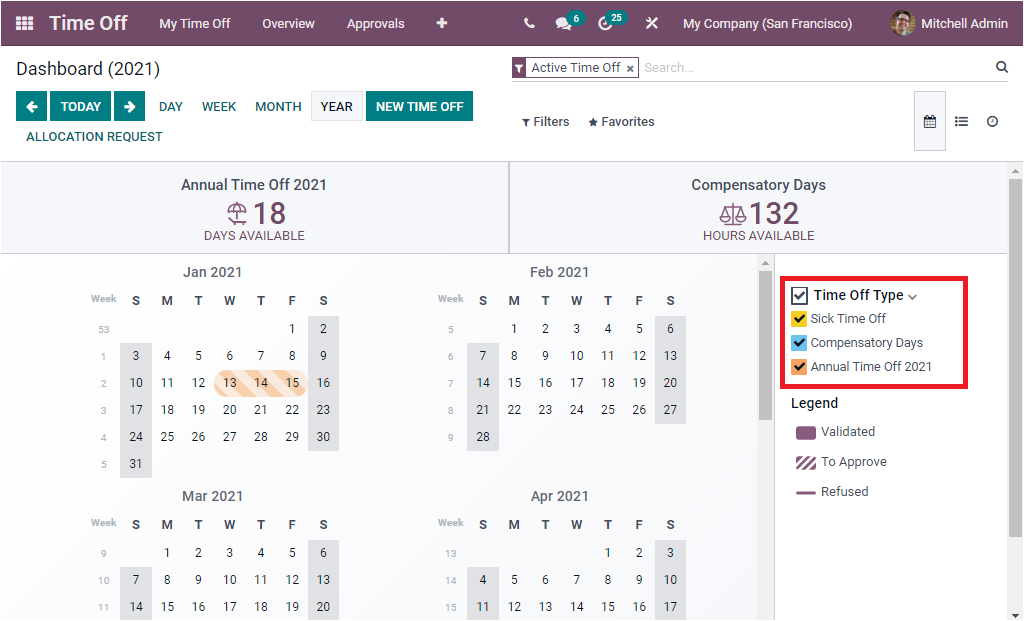1024x621 pixels.
Task: Click the phone call icon
Action: point(529,22)
